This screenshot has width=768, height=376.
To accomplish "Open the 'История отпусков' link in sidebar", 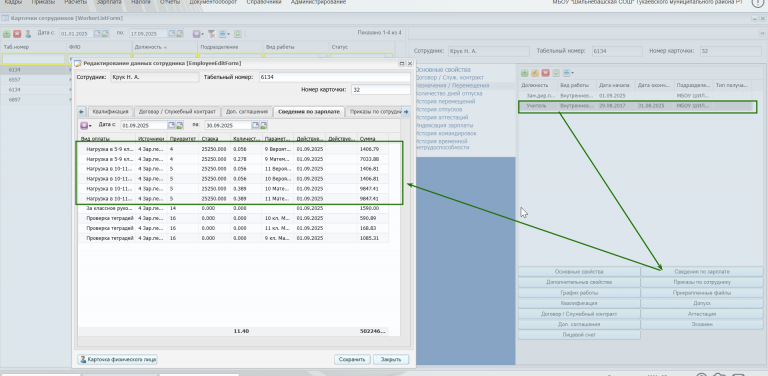I will 439,110.
